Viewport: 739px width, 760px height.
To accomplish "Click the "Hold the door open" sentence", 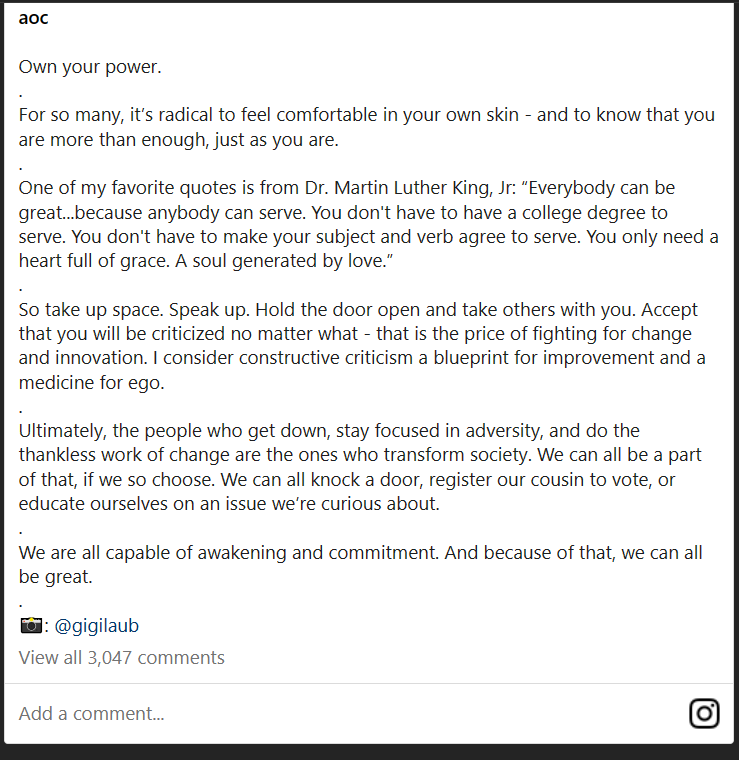I will [x=330, y=309].
